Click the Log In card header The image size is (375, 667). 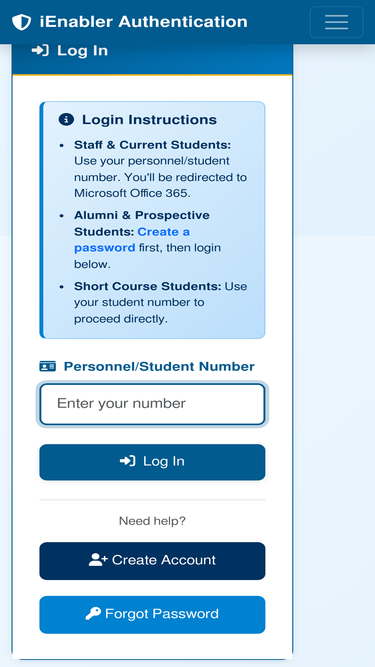click(x=152, y=59)
